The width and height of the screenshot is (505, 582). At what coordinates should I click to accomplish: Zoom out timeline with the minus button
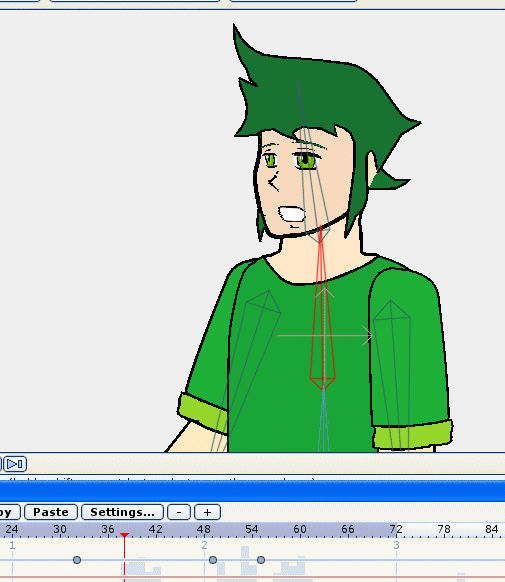(179, 512)
